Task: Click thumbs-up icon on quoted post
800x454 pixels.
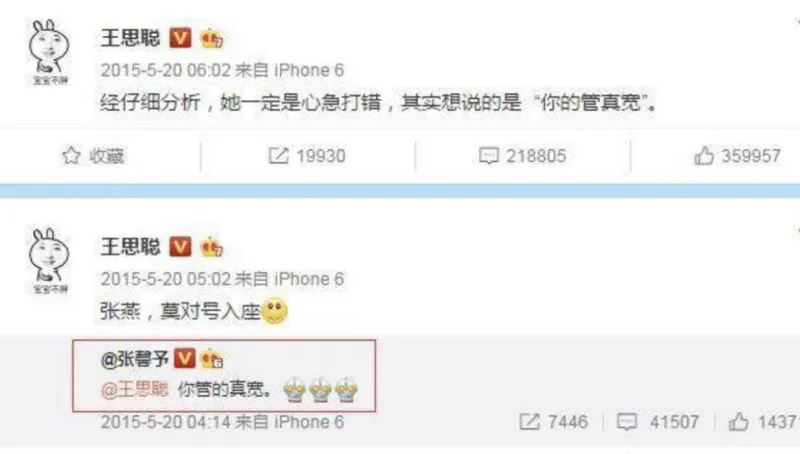Action: [x=738, y=422]
